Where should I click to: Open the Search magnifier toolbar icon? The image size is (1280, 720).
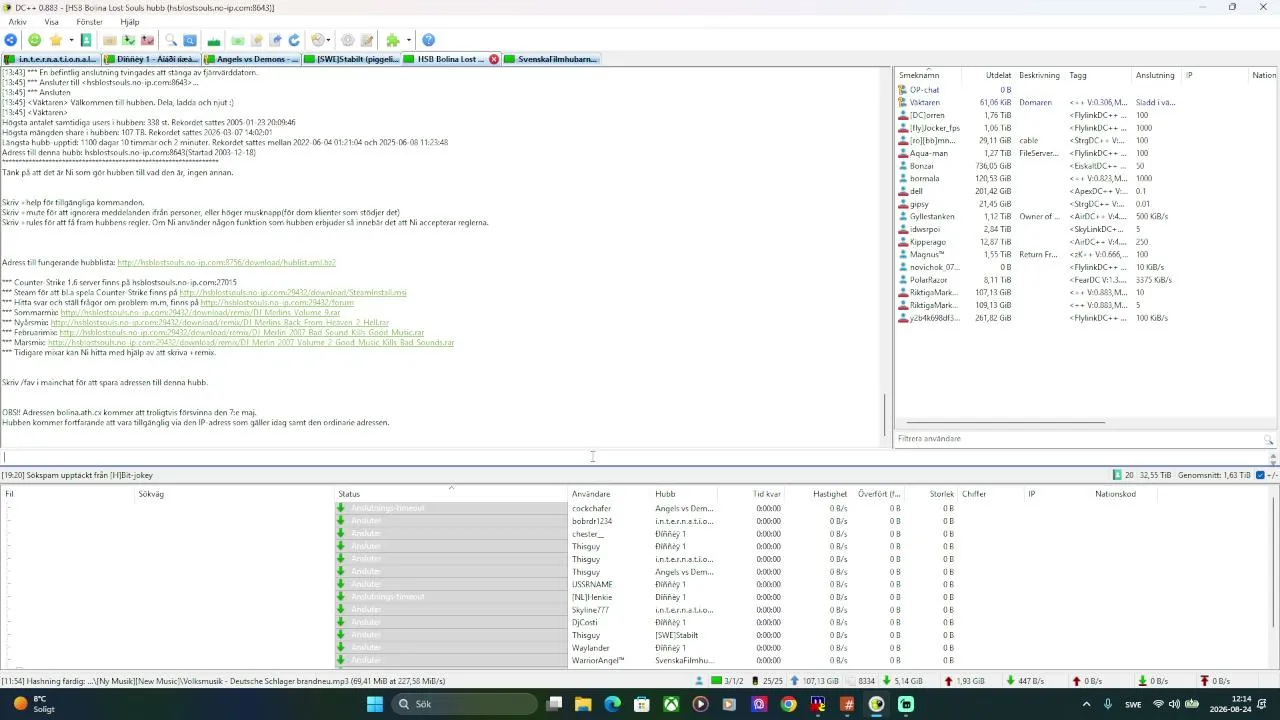[171, 40]
